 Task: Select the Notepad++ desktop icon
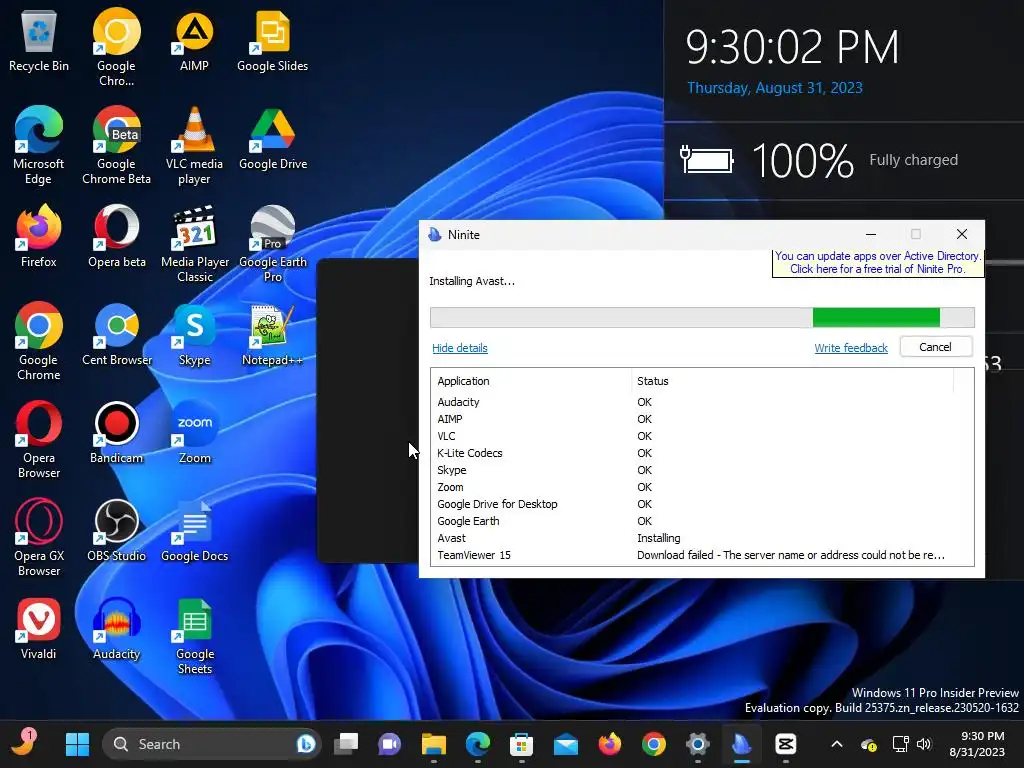pos(272,334)
